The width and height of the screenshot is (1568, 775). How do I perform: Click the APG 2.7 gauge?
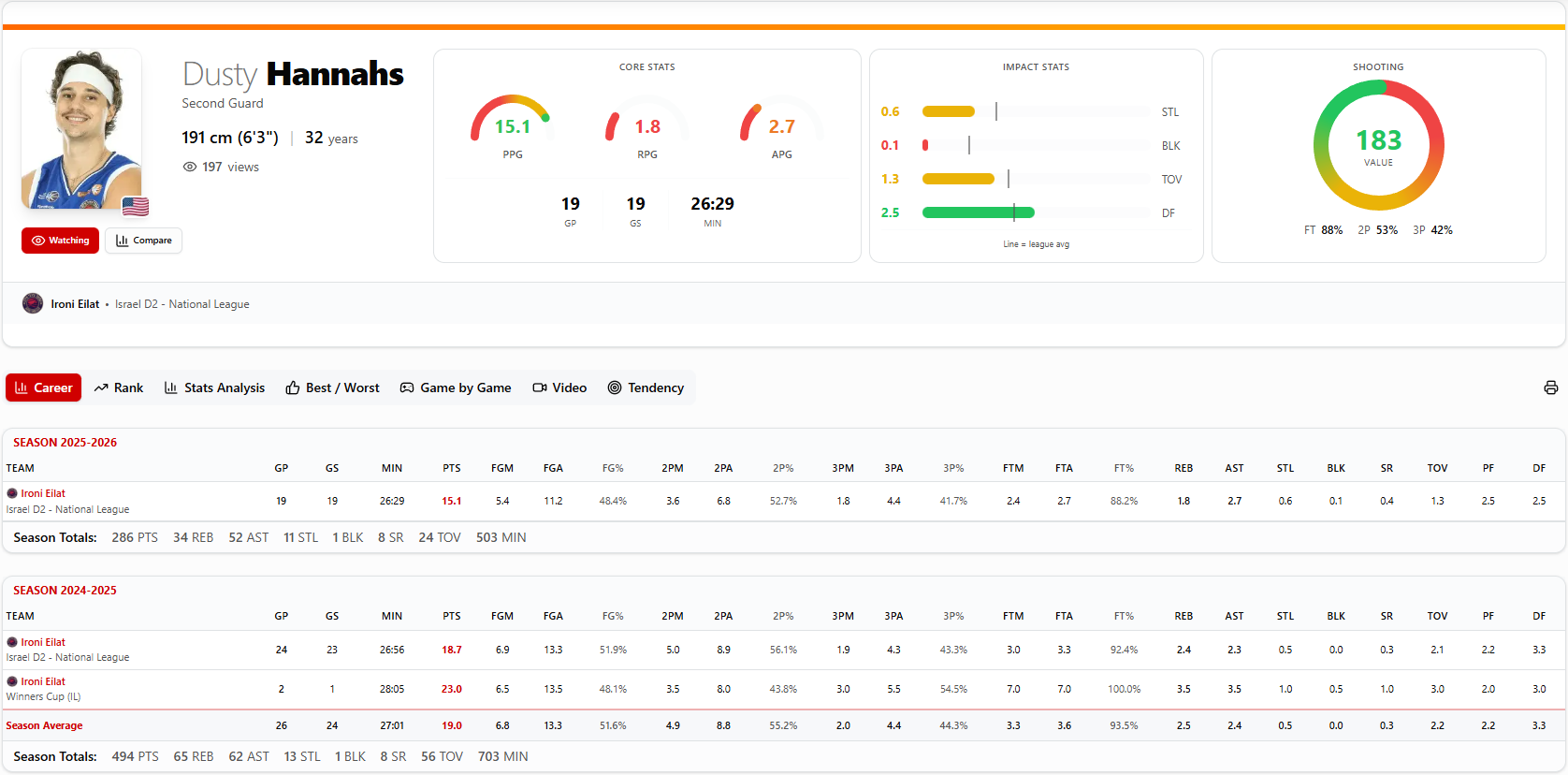click(x=781, y=123)
